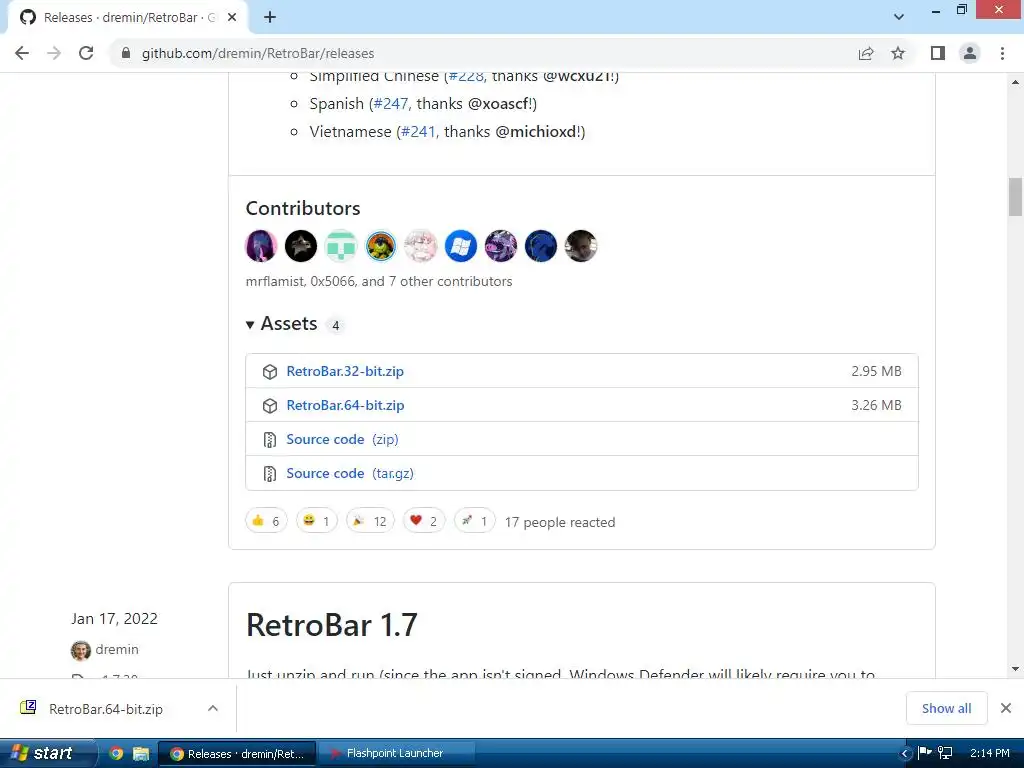Viewport: 1024px width, 768px height.
Task: Open the tab search dropdown chevron
Action: [899, 17]
